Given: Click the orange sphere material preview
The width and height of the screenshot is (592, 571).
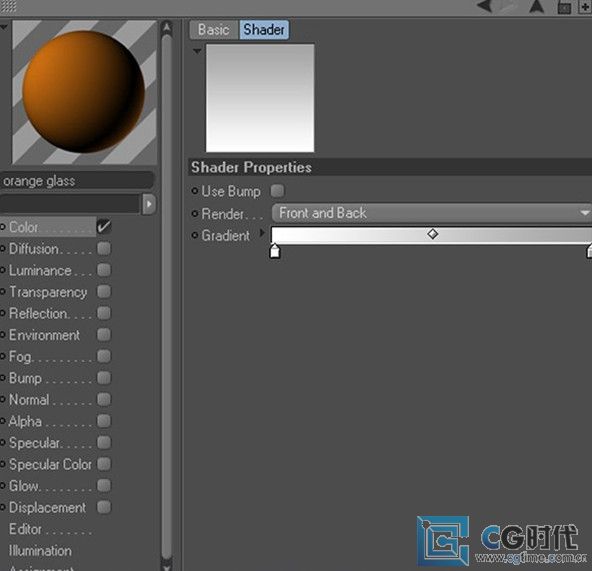Looking at the screenshot, I should (x=84, y=92).
